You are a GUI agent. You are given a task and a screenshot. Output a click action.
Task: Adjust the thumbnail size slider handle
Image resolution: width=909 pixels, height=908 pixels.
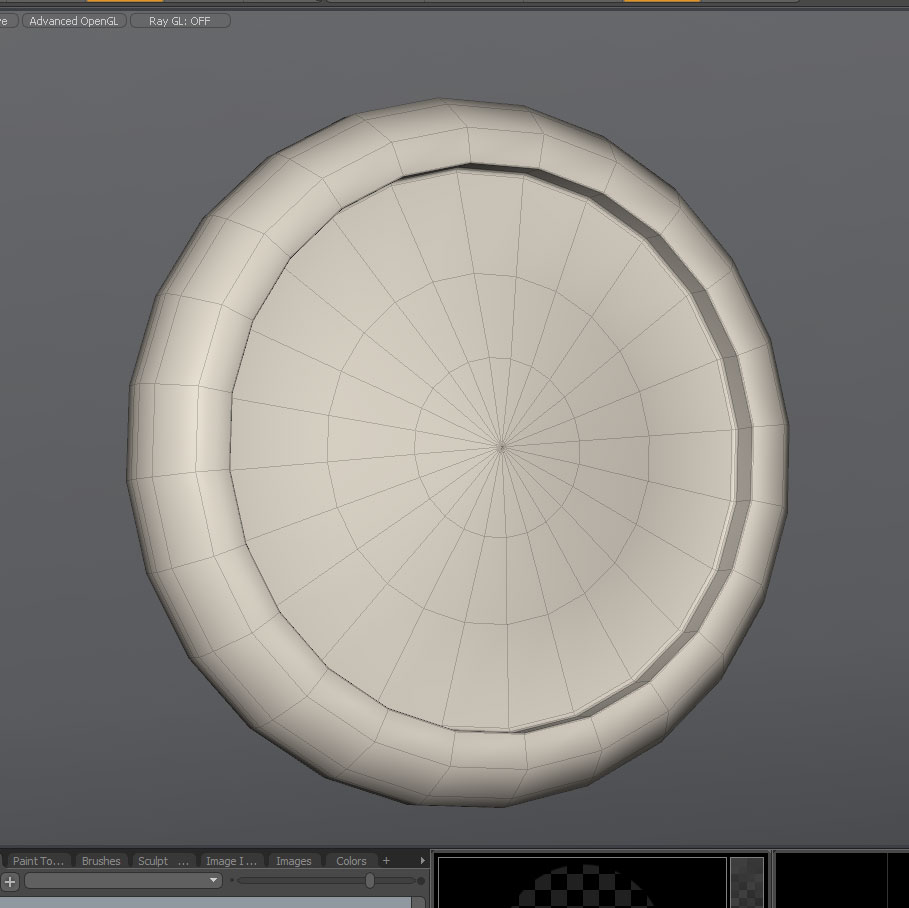pyautogui.click(x=369, y=881)
